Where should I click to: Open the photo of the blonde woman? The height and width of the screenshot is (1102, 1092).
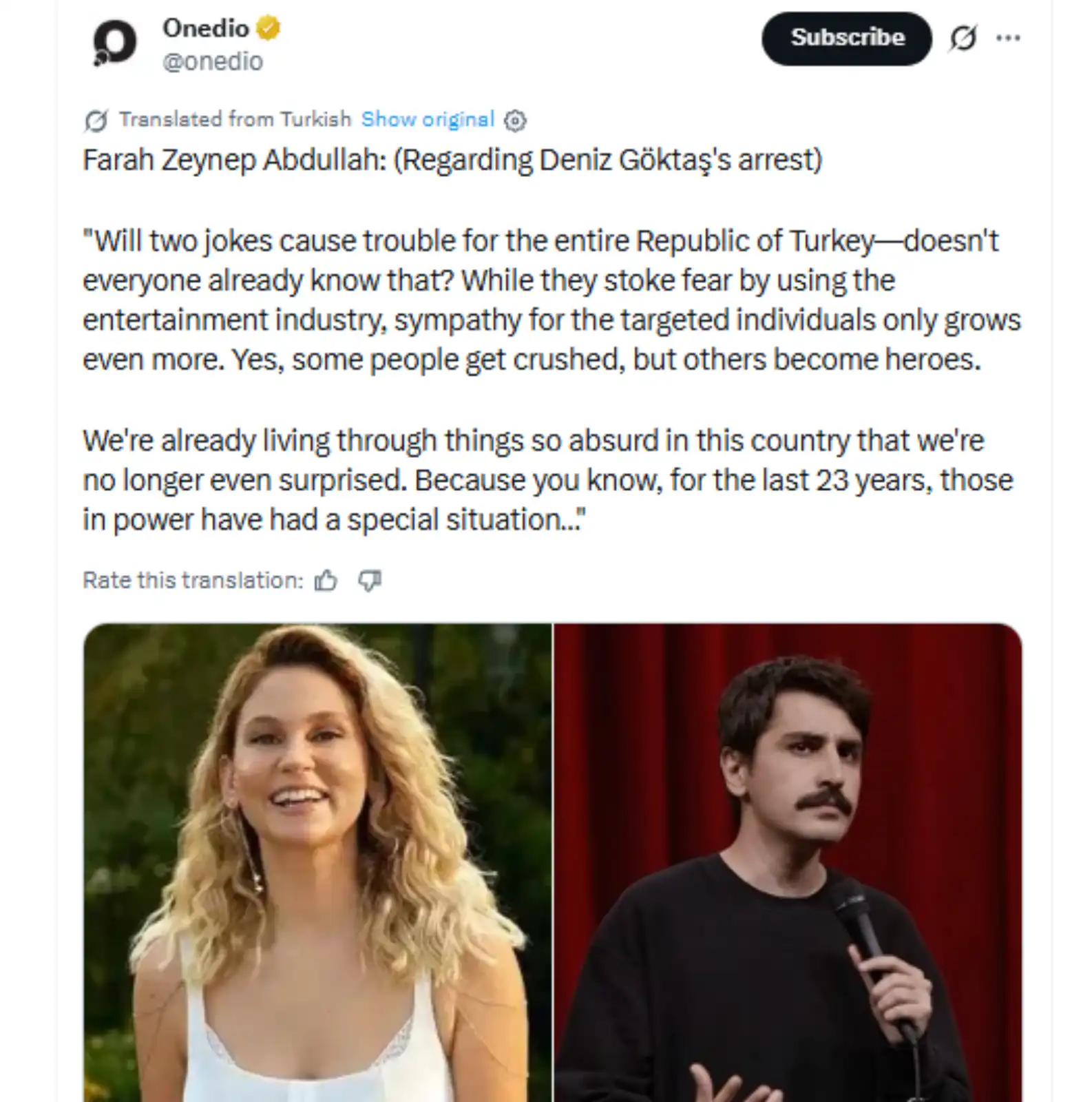point(317,862)
